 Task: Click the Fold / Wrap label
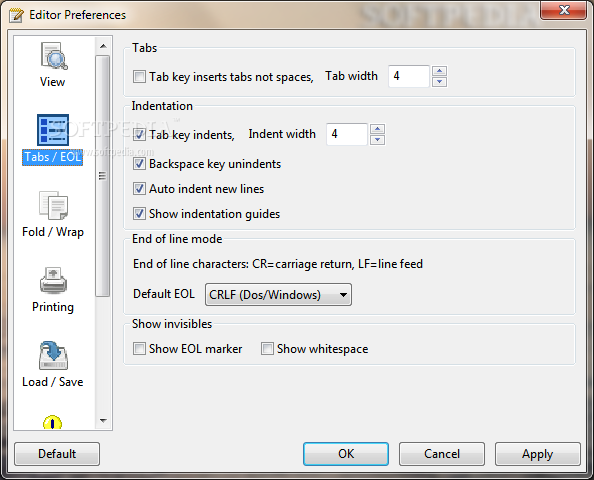[53, 232]
